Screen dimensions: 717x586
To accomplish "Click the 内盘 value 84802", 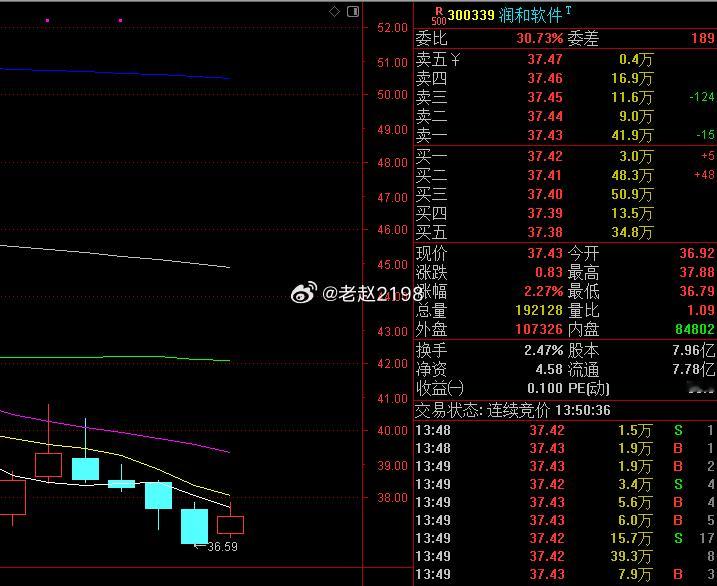I will pyautogui.click(x=695, y=329).
